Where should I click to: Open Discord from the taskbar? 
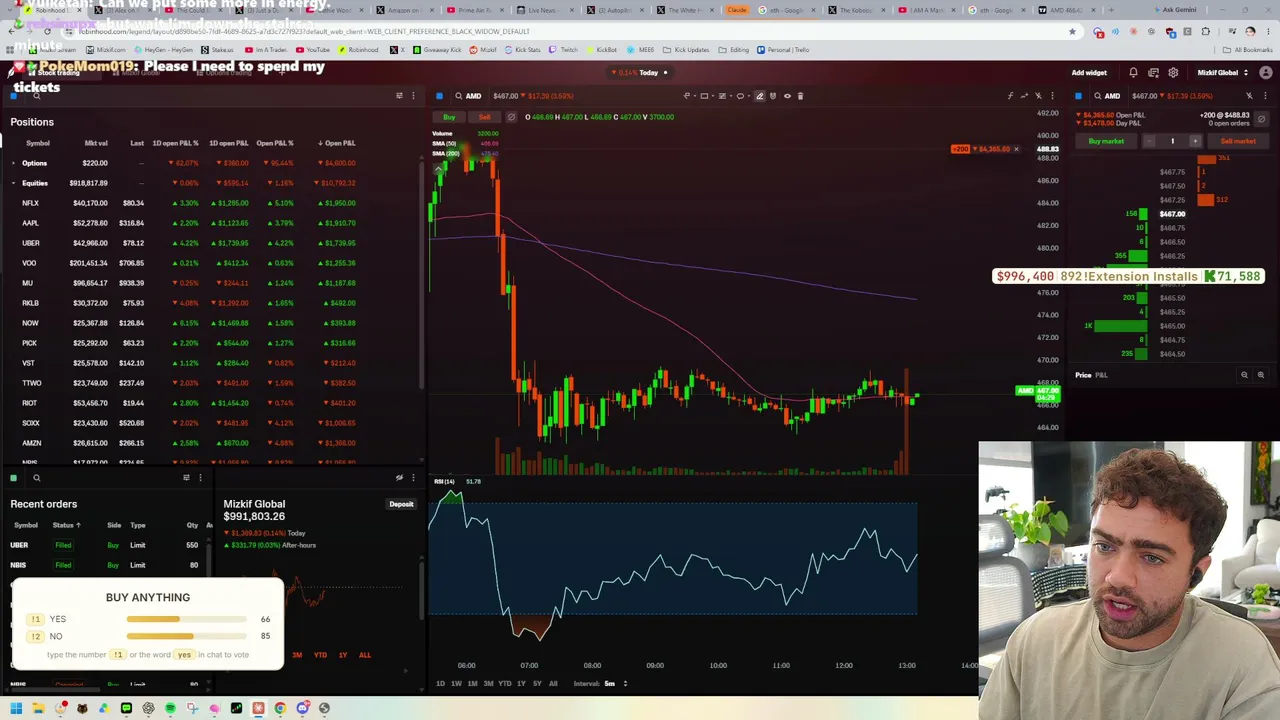pyautogui.click(x=302, y=708)
